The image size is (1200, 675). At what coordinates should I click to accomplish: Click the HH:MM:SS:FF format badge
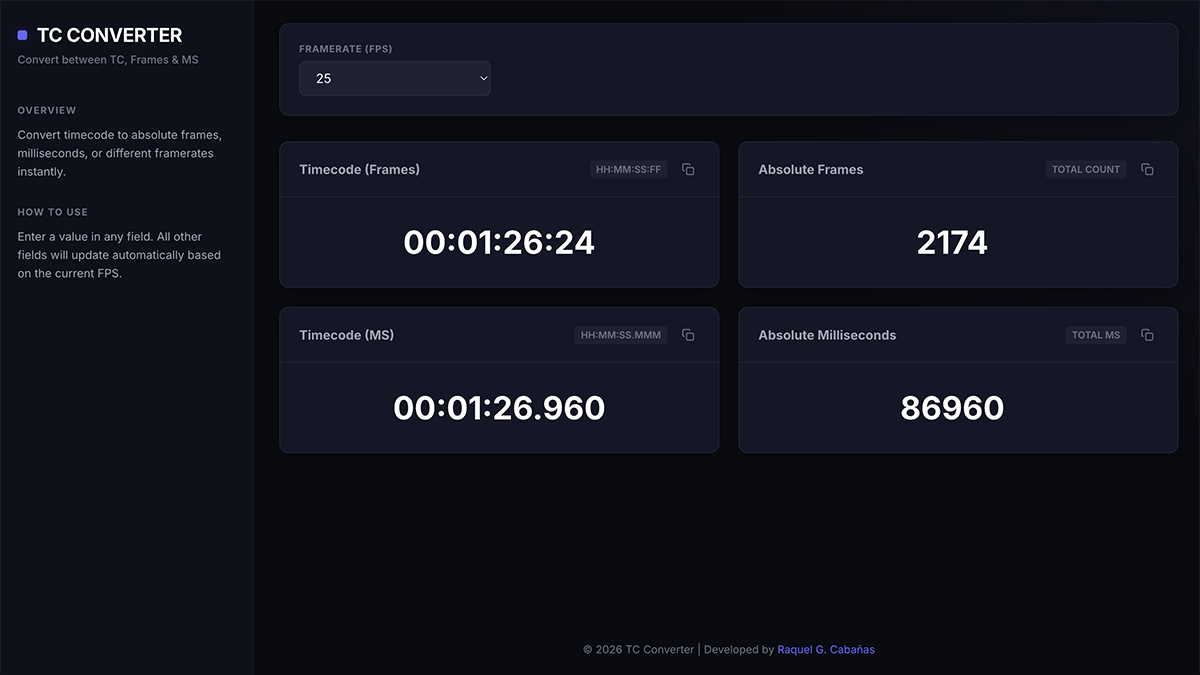tap(628, 169)
